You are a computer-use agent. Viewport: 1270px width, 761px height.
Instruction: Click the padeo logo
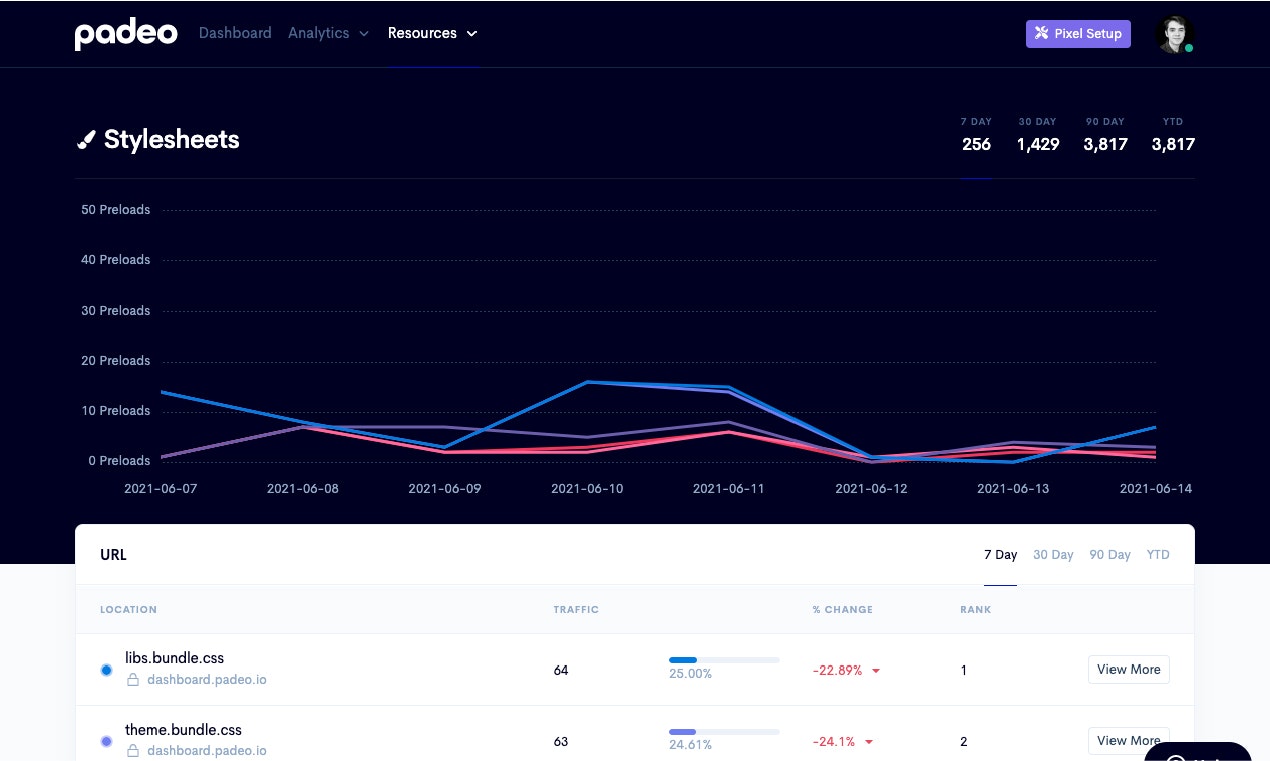(x=126, y=34)
